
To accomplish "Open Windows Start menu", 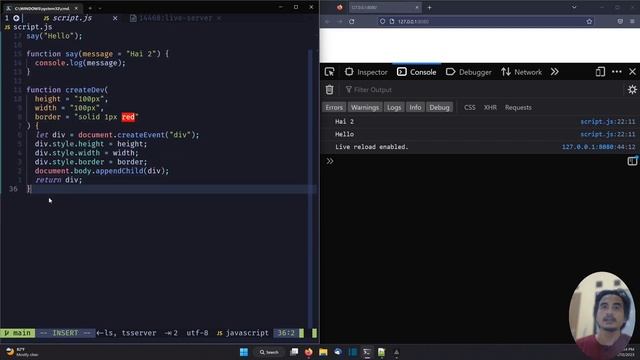I will click(x=244, y=352).
